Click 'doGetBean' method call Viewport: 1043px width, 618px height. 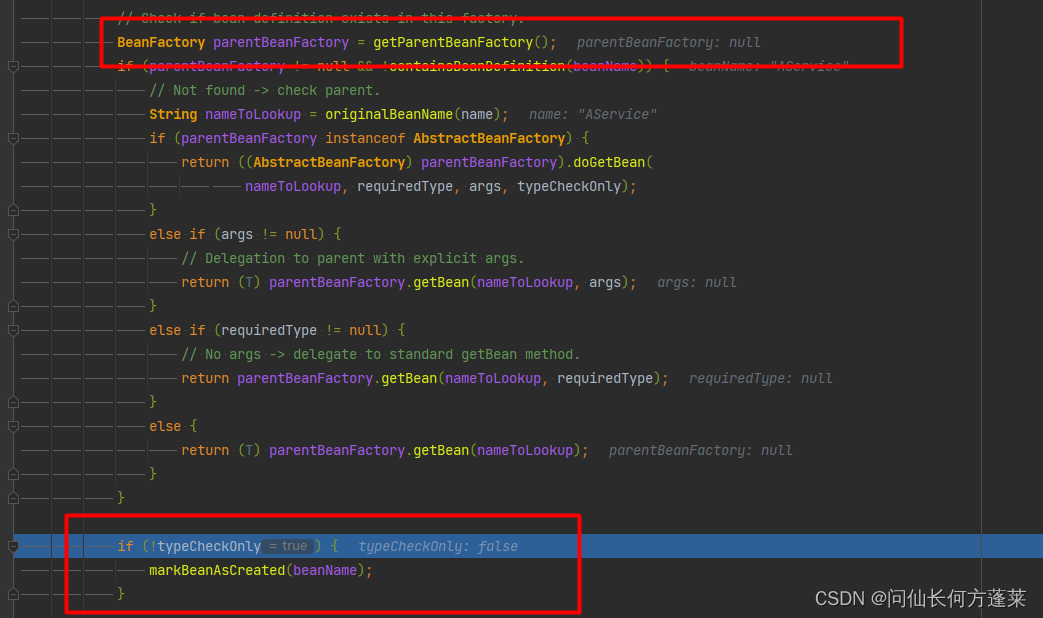609,162
